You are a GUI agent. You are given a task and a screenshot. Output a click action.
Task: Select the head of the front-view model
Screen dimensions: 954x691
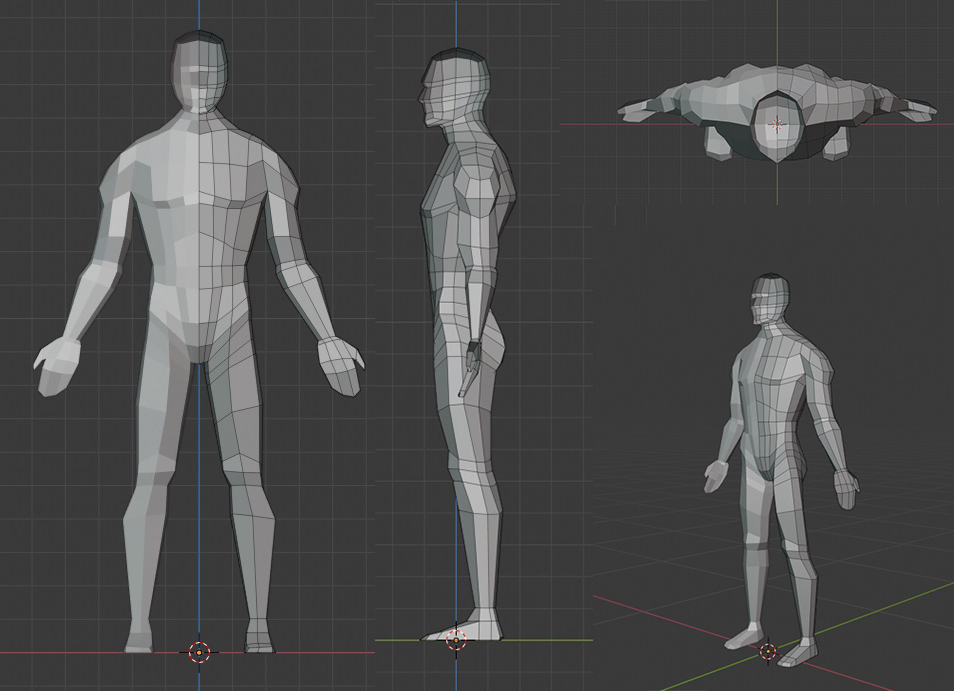coord(199,70)
